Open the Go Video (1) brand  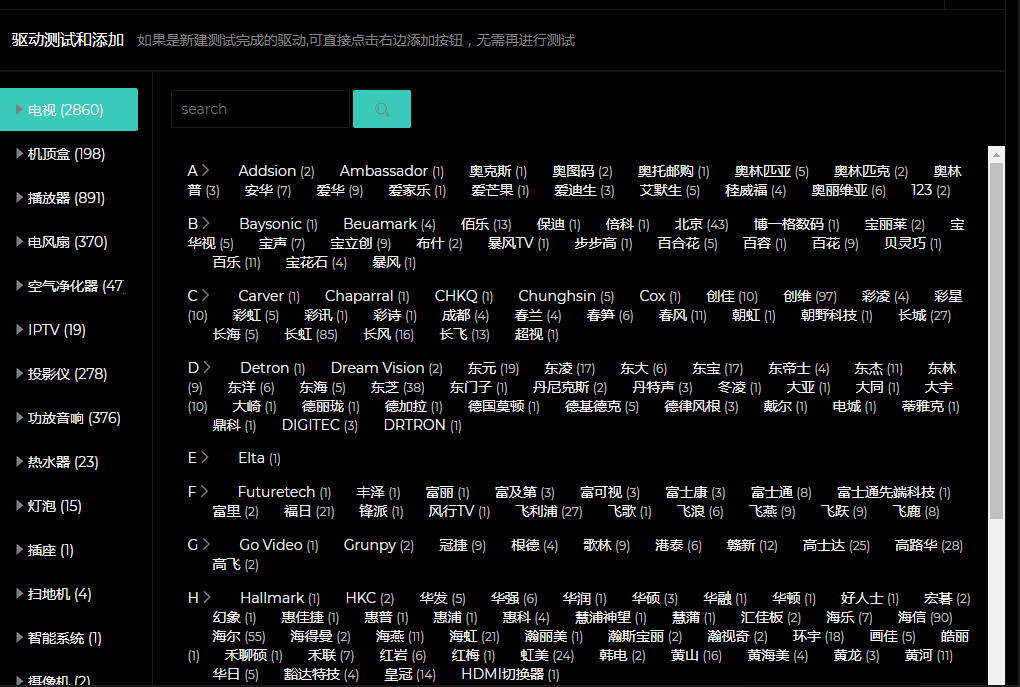coord(279,545)
